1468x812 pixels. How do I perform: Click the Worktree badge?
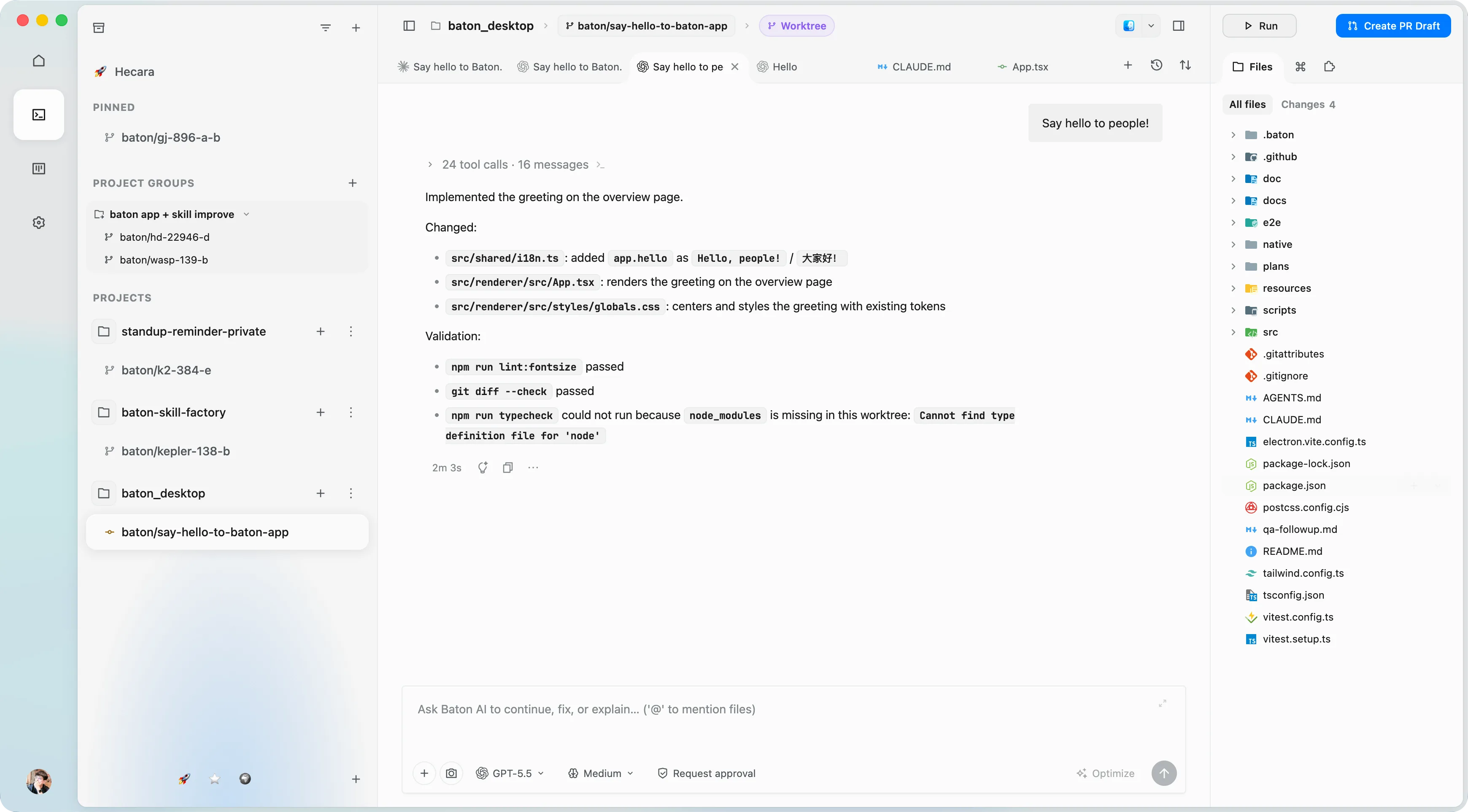797,26
